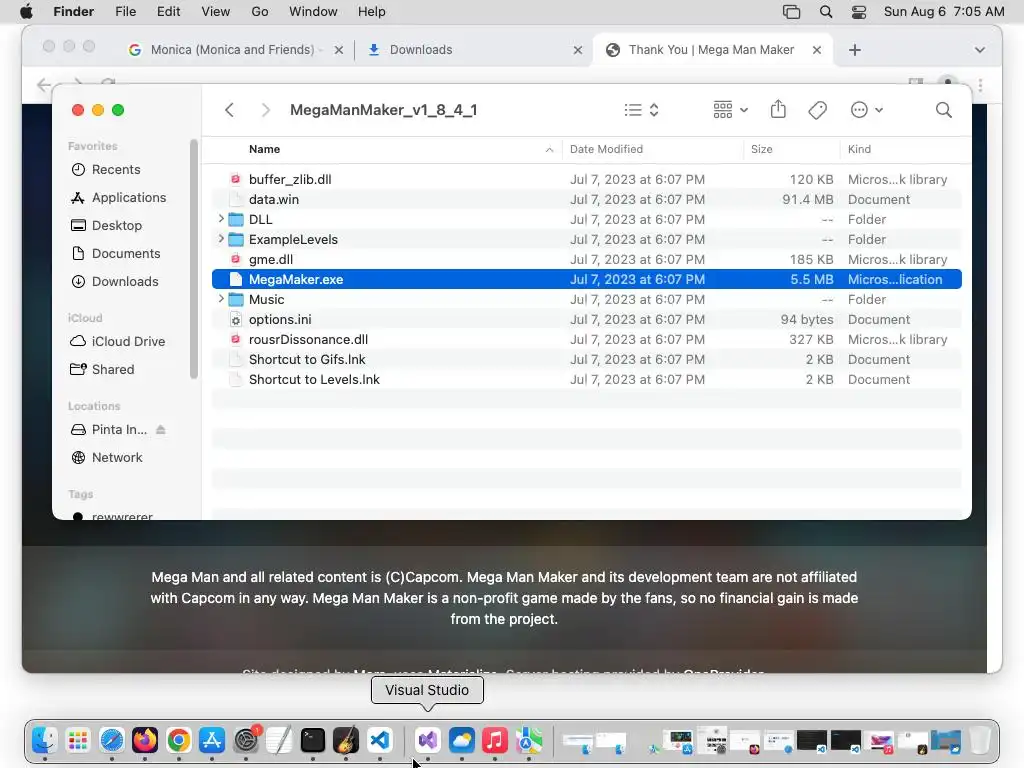
Task: Open the list view switcher in Finder
Action: tap(641, 110)
